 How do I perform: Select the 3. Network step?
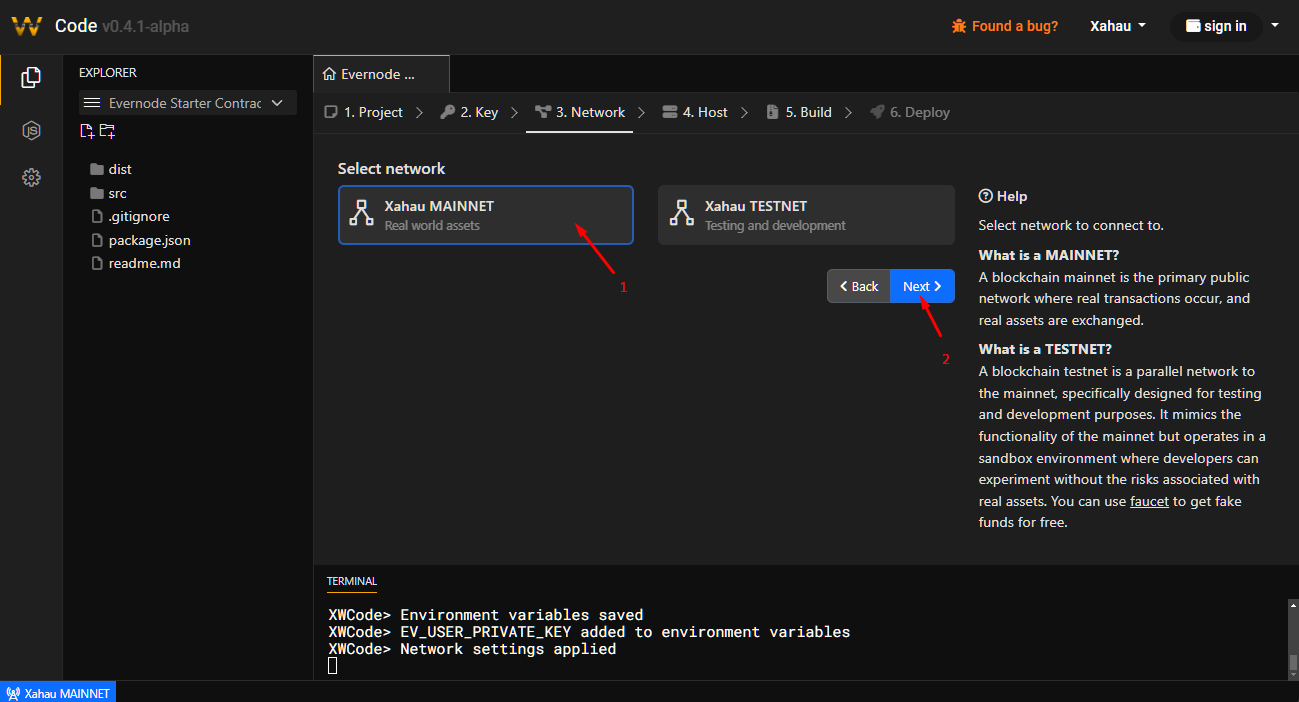[x=580, y=112]
